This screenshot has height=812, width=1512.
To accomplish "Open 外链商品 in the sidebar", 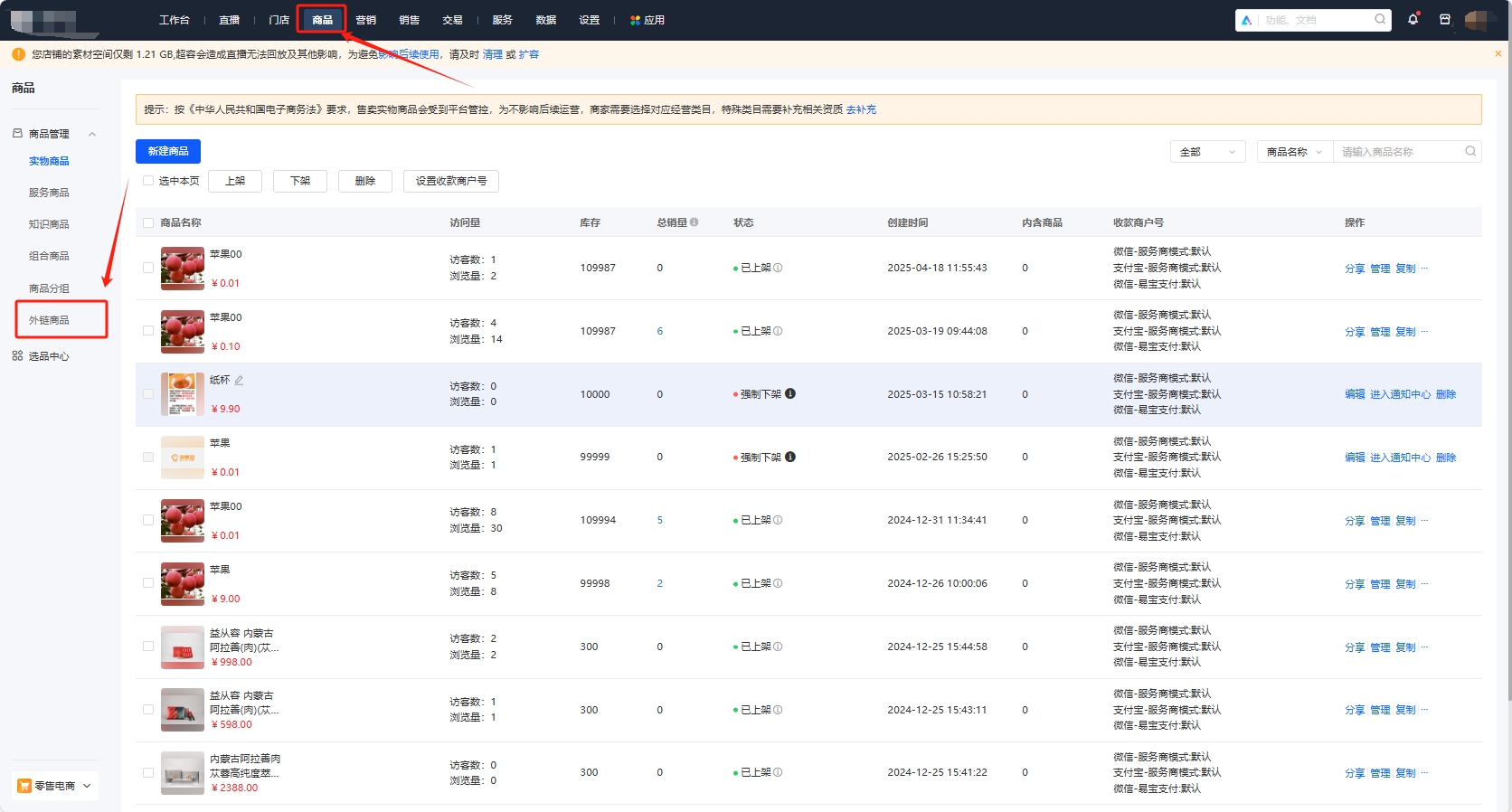I will tap(49, 320).
